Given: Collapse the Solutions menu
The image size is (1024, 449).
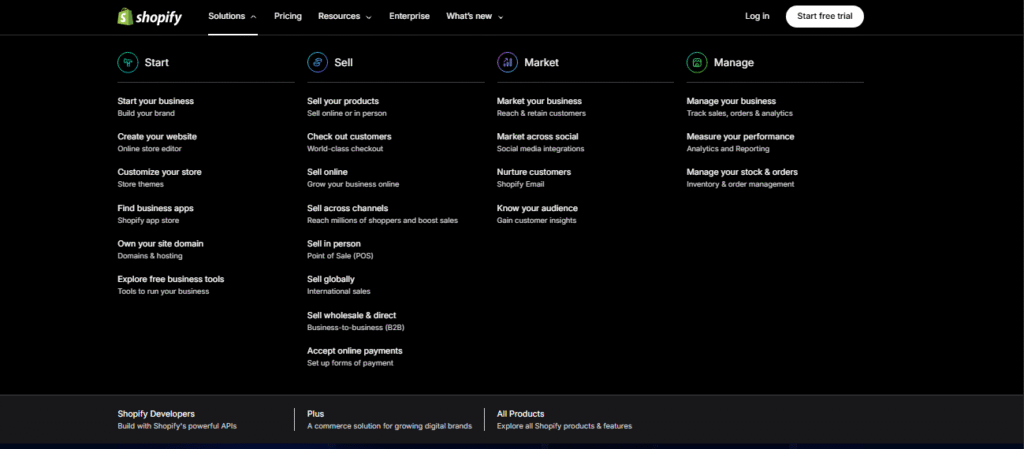Looking at the screenshot, I should (232, 16).
